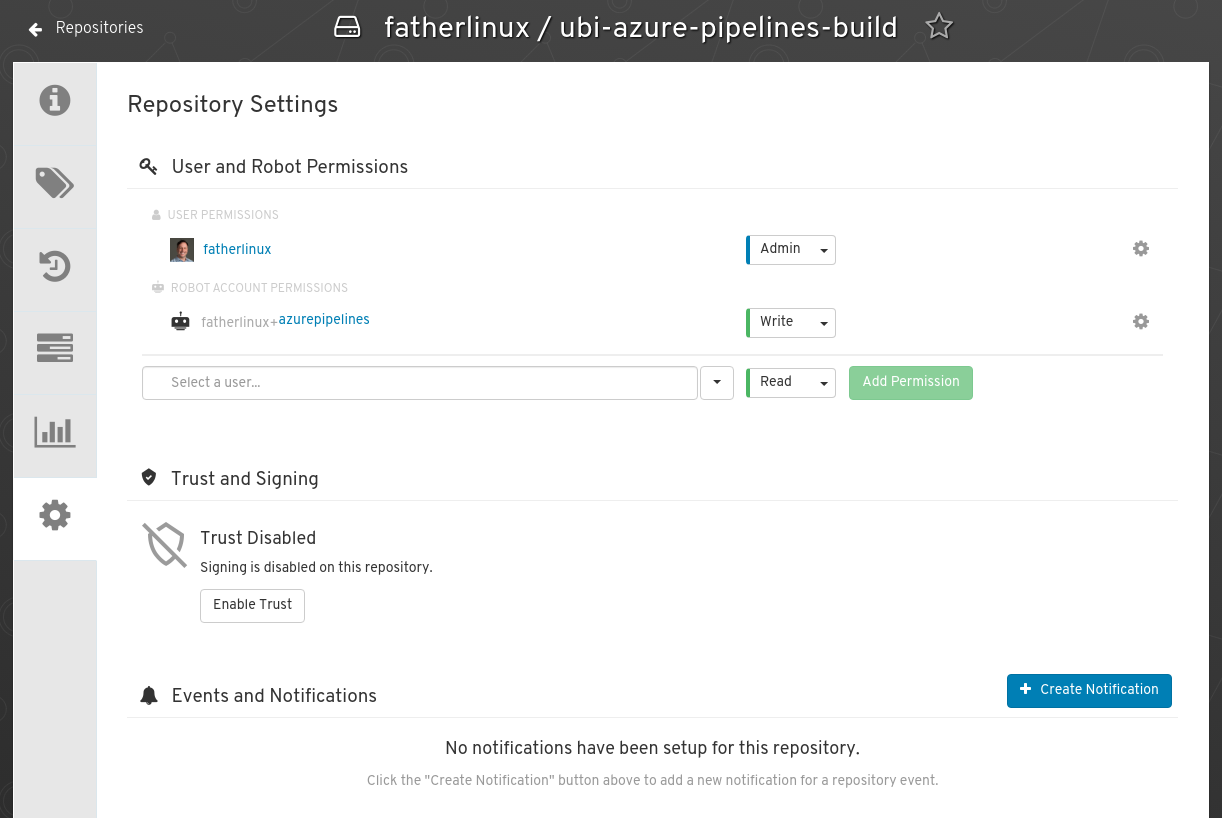Click the gear options for fatherlinux user
1222x818 pixels.
coord(1140,249)
